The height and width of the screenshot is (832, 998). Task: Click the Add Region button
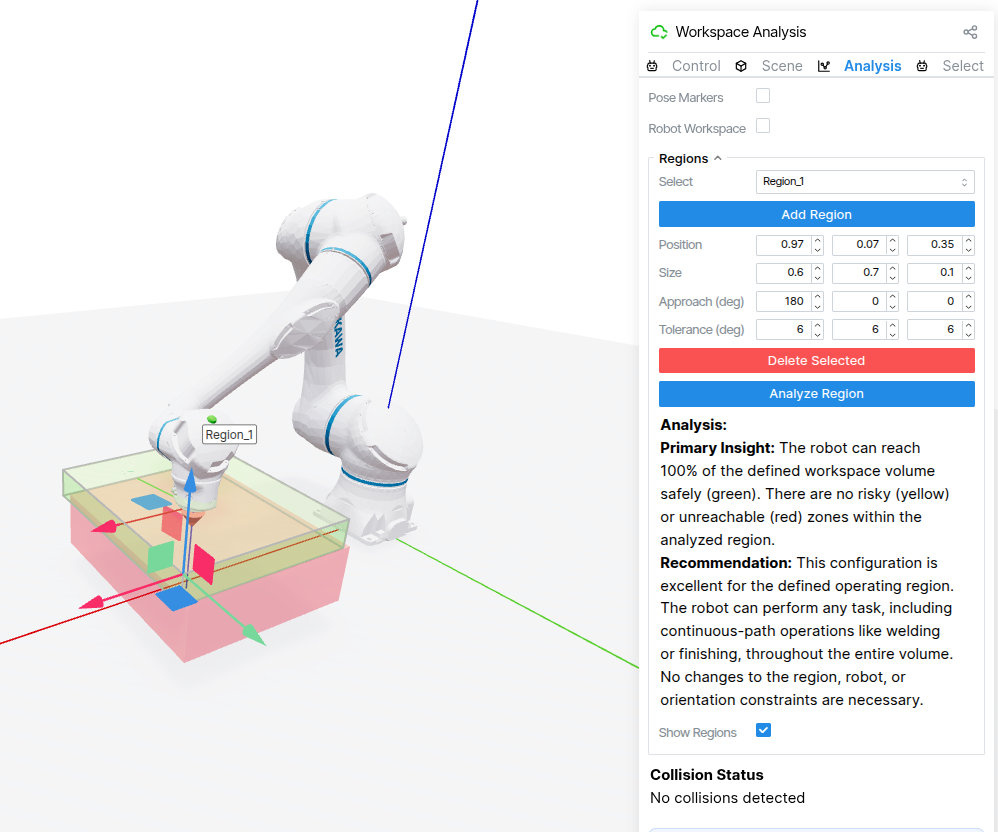click(816, 214)
